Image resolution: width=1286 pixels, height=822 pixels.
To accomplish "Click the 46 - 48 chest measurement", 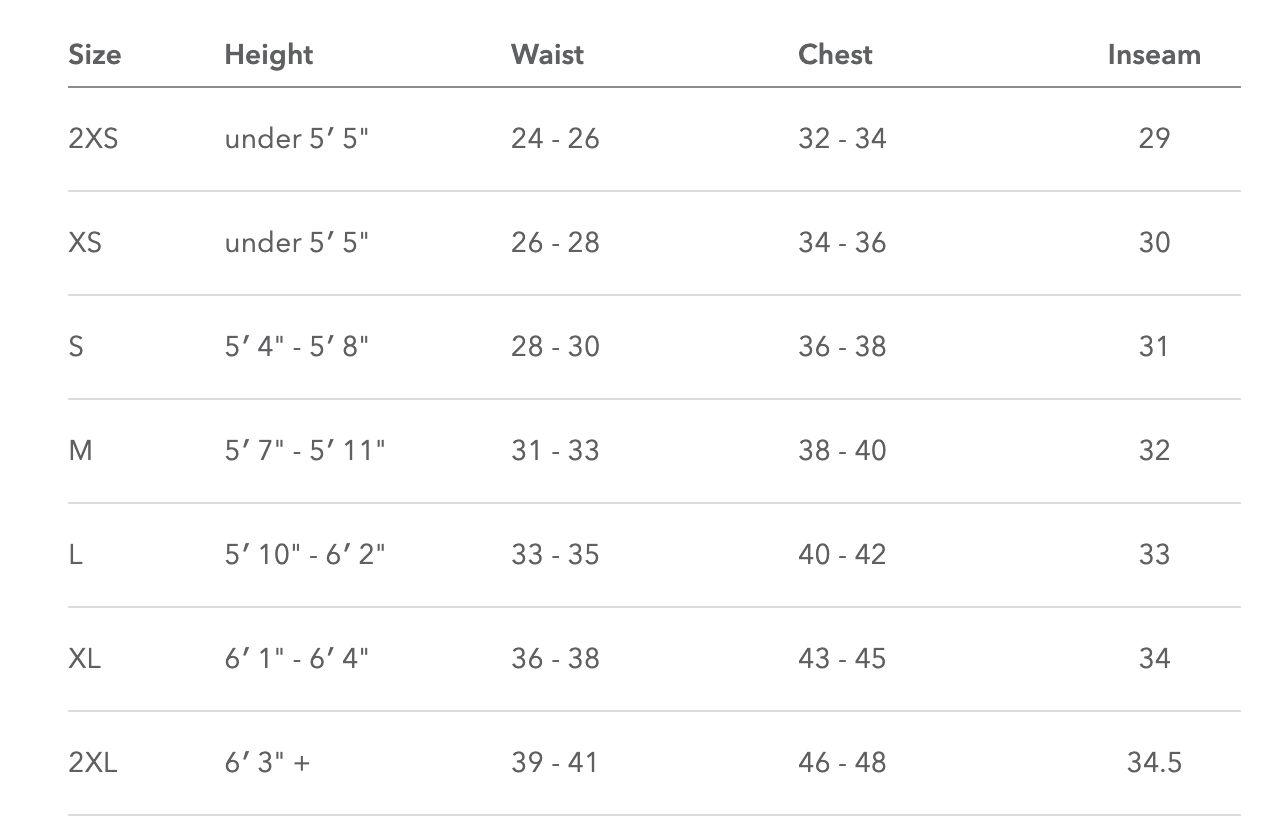I will point(842,762).
